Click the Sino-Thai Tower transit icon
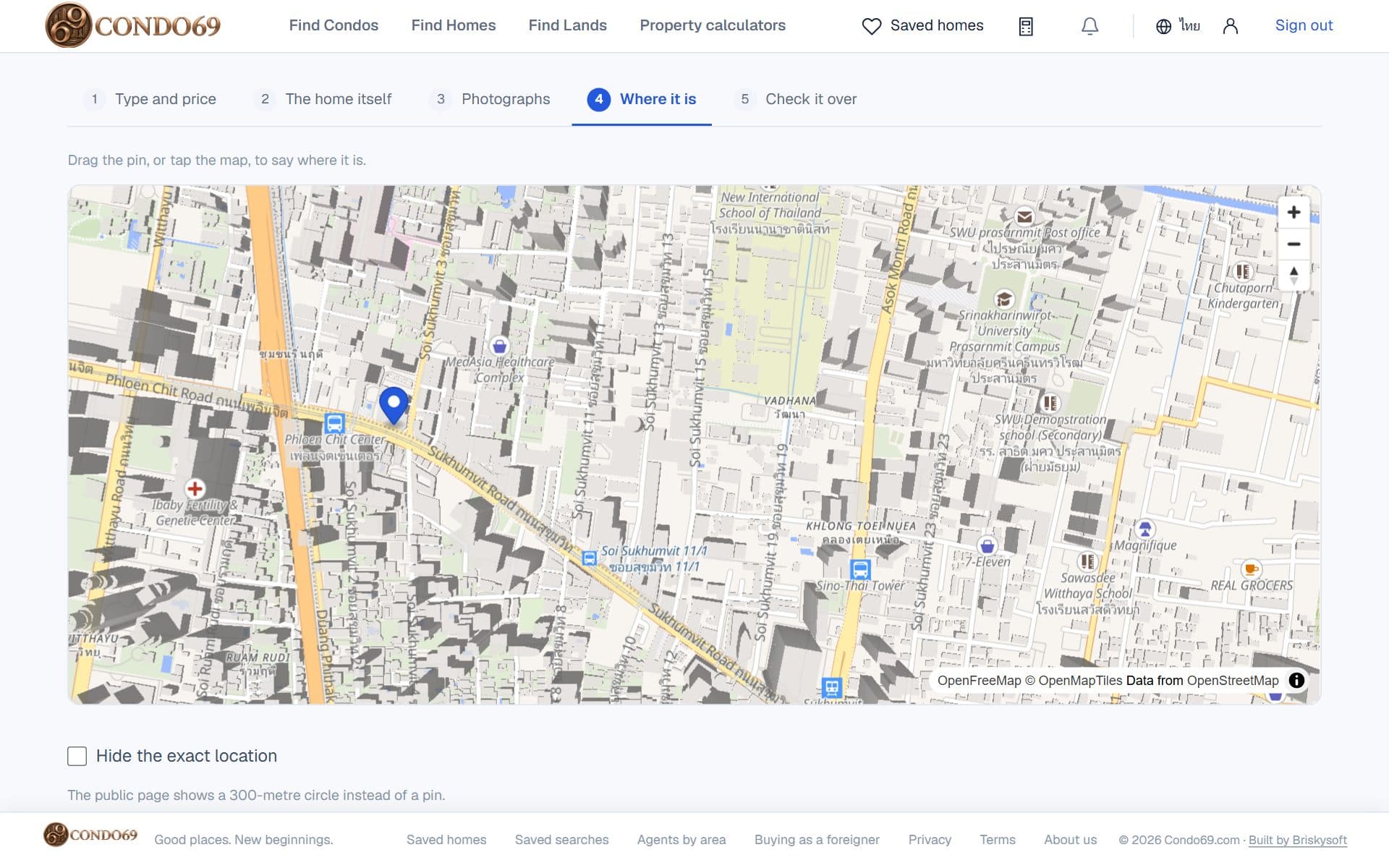 [859, 569]
